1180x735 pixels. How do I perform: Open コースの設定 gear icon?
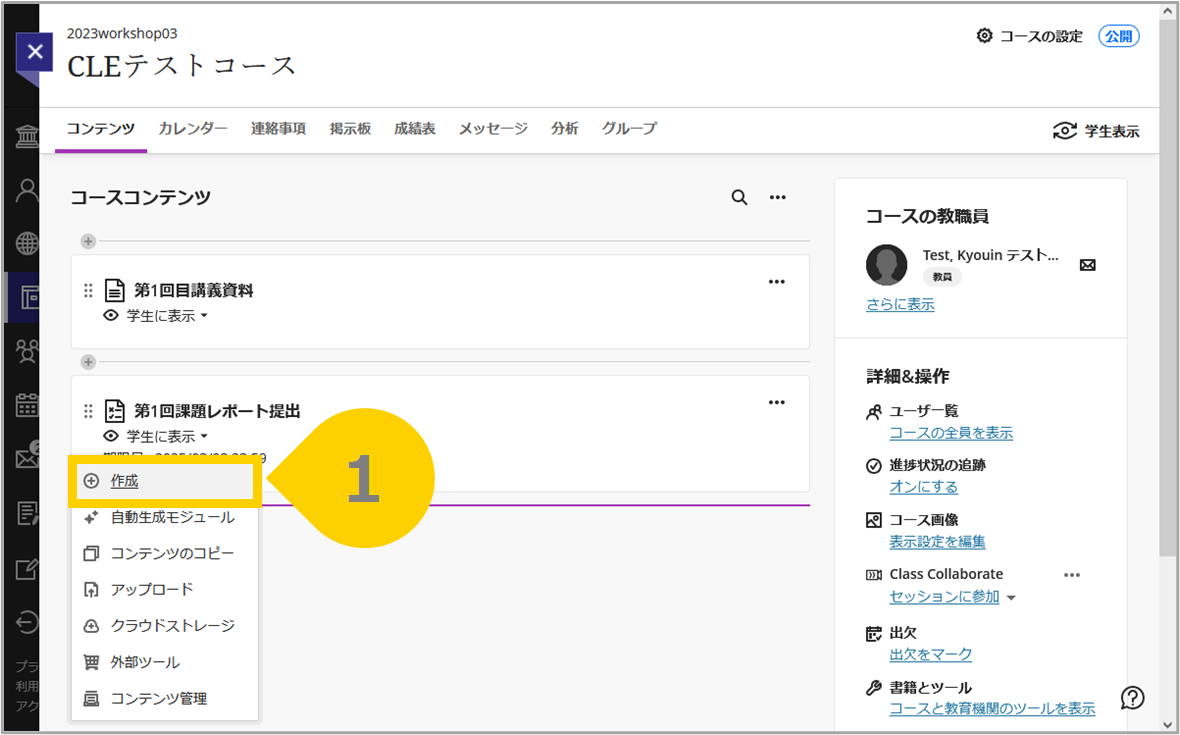pyautogui.click(x=984, y=36)
